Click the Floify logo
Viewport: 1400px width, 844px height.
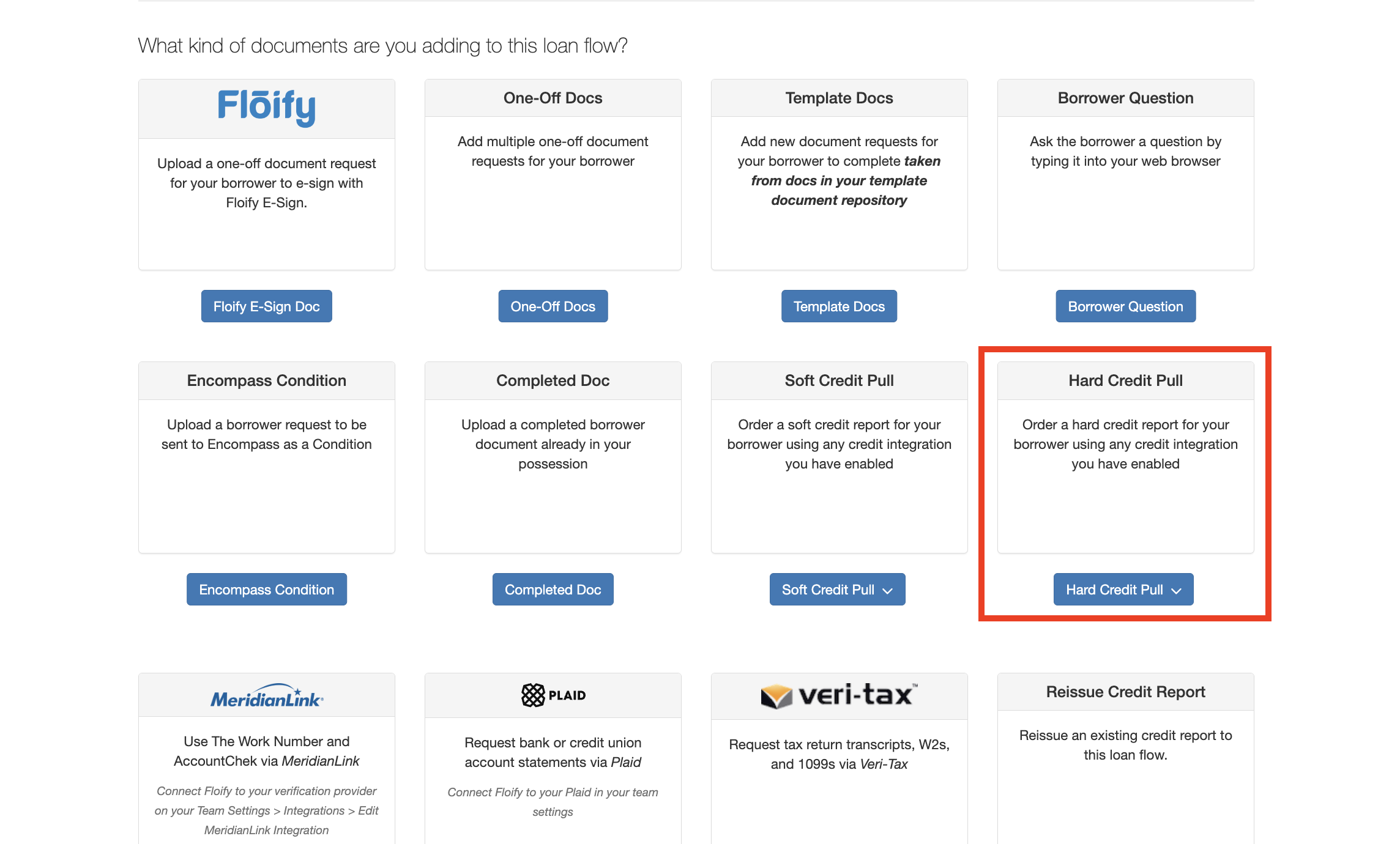pyautogui.click(x=267, y=107)
